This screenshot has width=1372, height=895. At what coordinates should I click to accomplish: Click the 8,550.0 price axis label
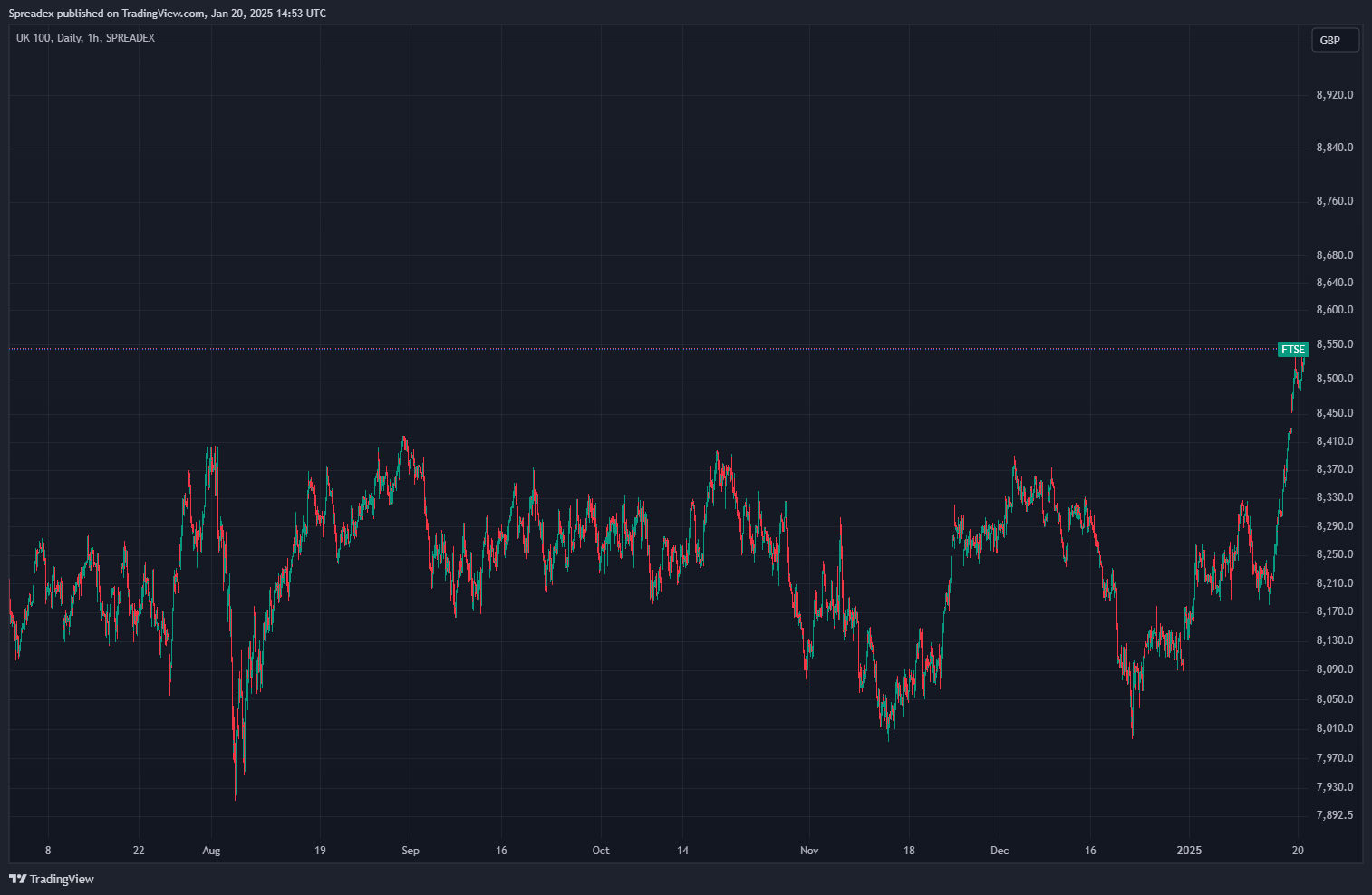(1335, 344)
